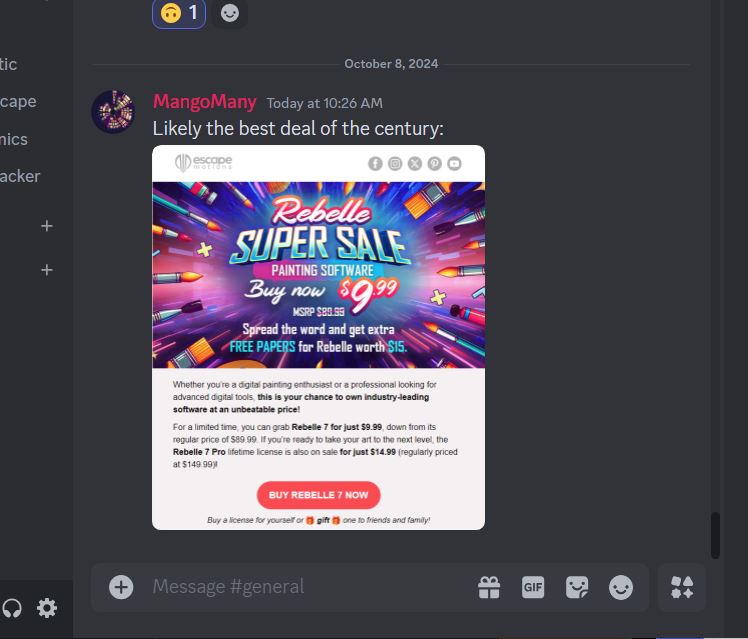The width and height of the screenshot is (748, 639).
Task: Click the MangoMany username
Action: 205,102
